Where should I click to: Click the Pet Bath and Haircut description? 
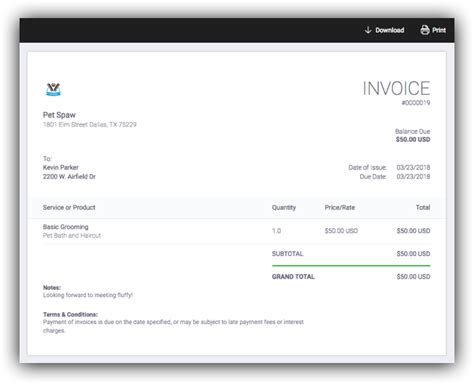click(72, 235)
